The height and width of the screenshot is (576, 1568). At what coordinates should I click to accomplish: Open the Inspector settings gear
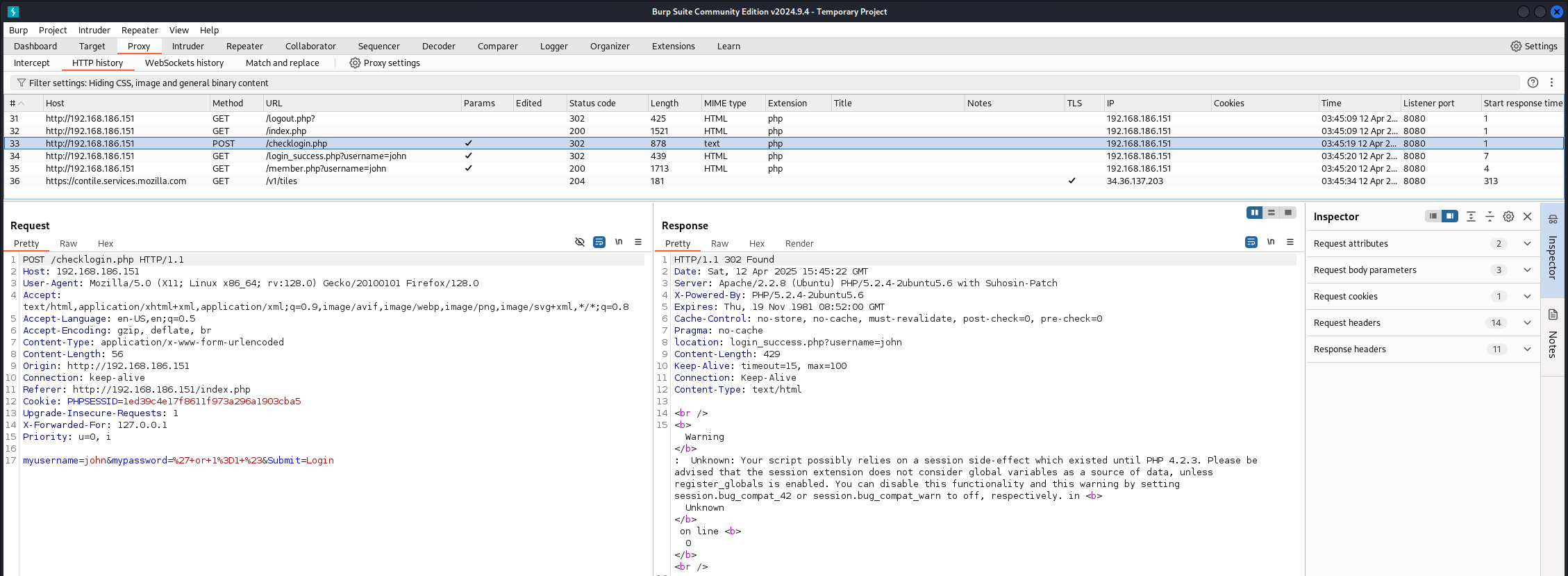pyautogui.click(x=1508, y=216)
